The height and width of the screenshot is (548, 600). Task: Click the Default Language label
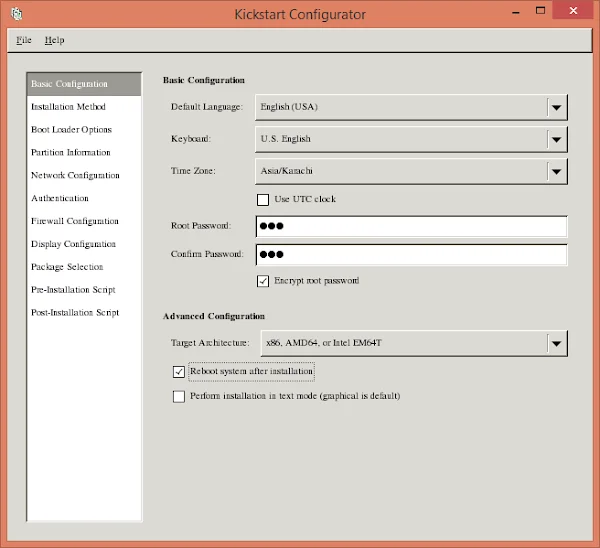point(207,107)
